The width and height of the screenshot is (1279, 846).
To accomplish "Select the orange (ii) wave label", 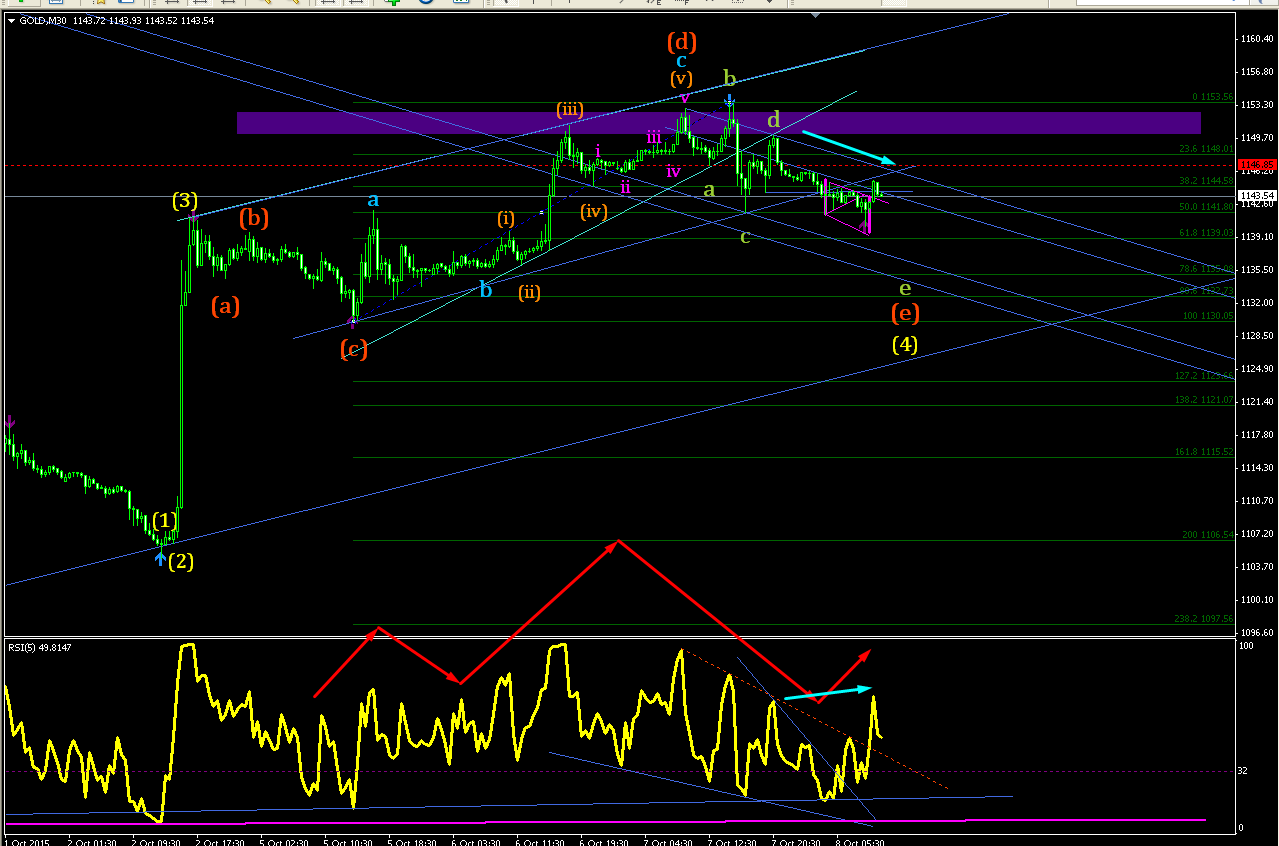I will pos(530,293).
